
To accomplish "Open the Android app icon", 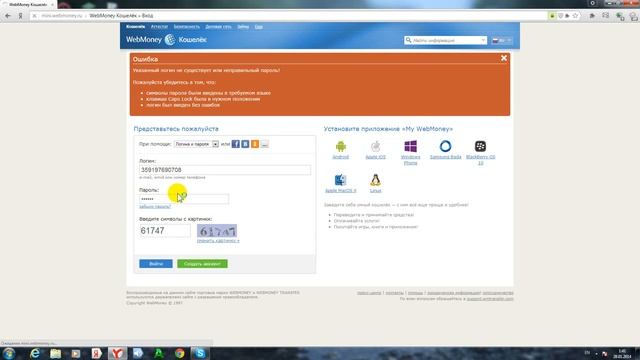I will [x=341, y=146].
